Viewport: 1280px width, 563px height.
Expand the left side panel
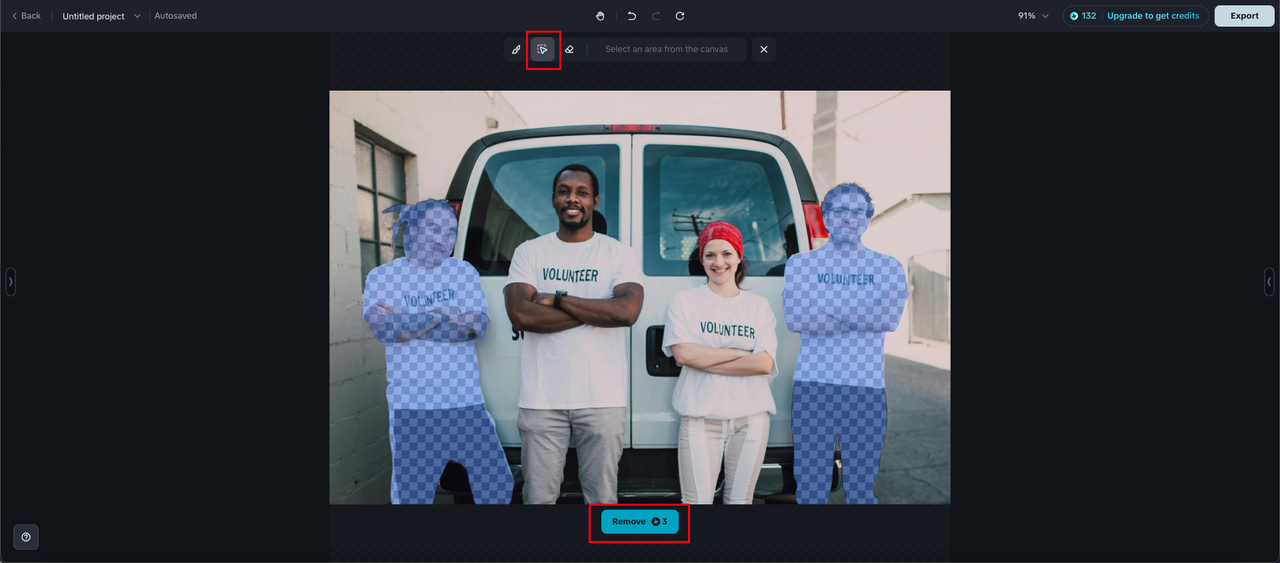click(11, 282)
